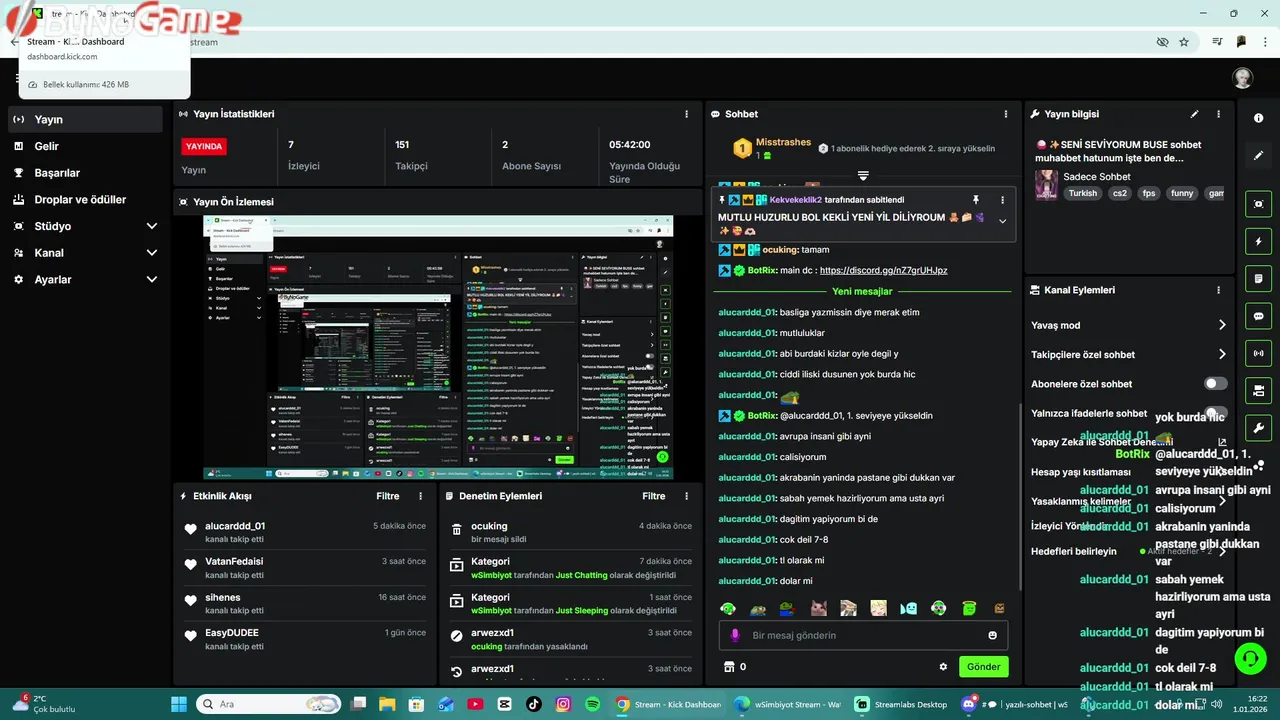1280x720 pixels.
Task: Send message with Gönder button
Action: click(x=983, y=667)
